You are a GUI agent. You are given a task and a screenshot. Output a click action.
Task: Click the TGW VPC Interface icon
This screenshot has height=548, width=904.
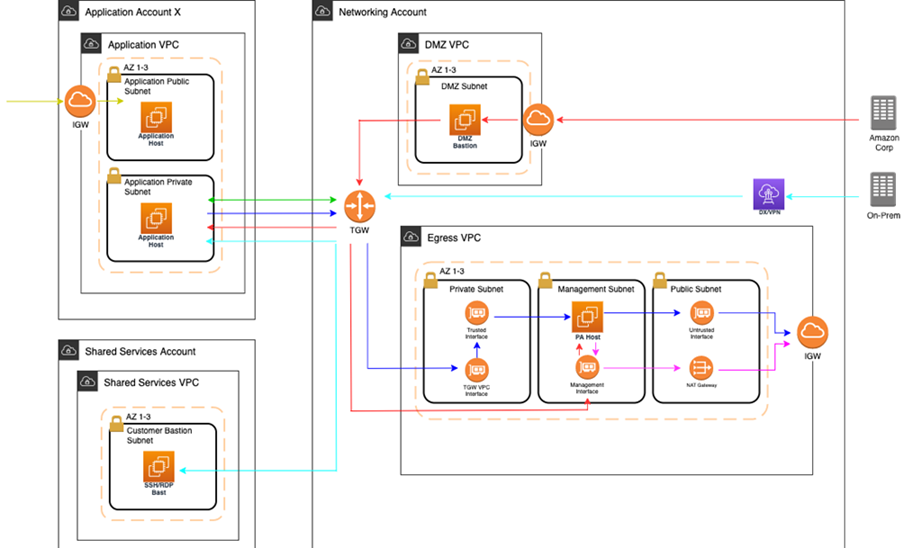tap(476, 371)
